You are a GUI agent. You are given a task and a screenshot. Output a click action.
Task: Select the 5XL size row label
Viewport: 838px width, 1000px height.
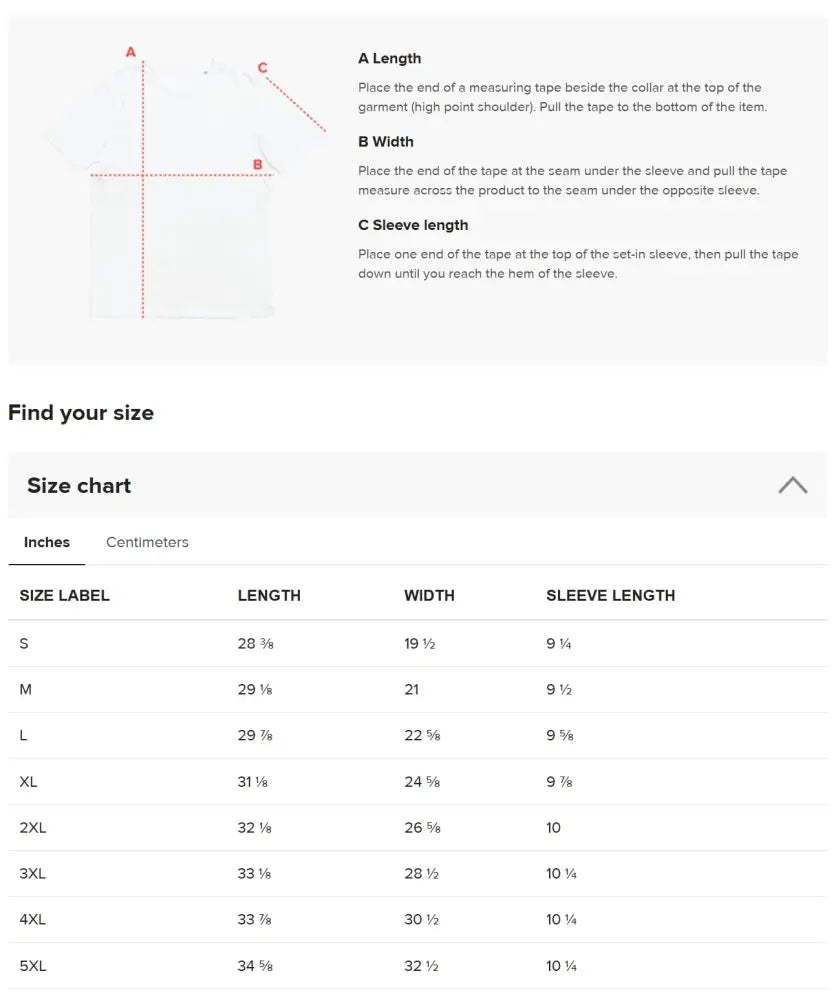tap(33, 966)
